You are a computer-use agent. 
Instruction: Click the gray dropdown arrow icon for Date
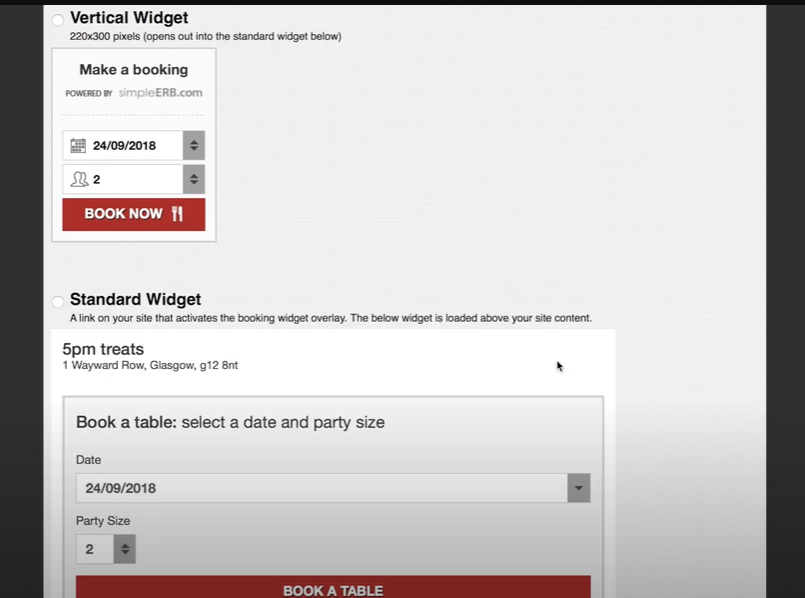pos(579,488)
